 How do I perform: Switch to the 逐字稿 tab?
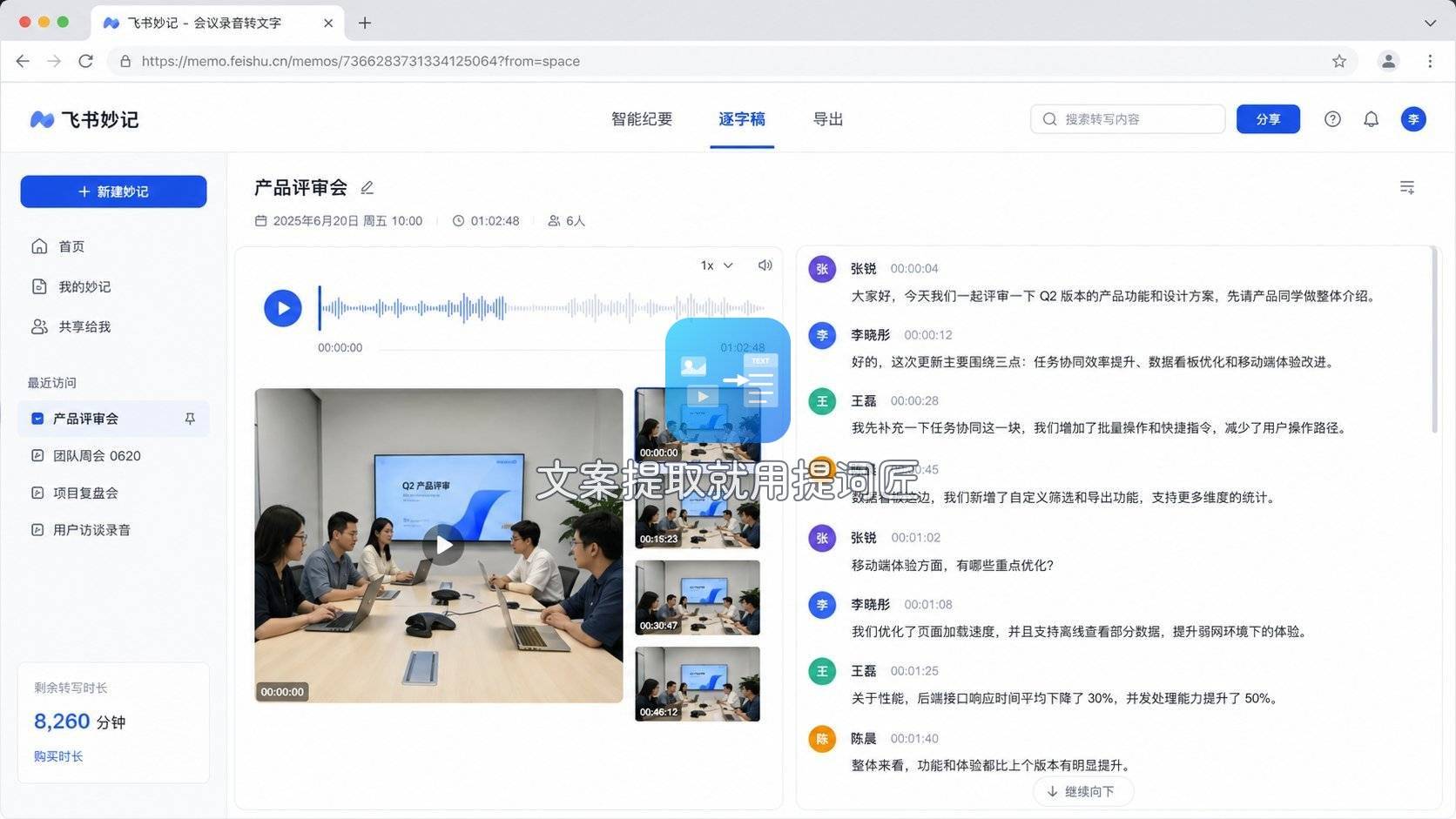coord(742,119)
